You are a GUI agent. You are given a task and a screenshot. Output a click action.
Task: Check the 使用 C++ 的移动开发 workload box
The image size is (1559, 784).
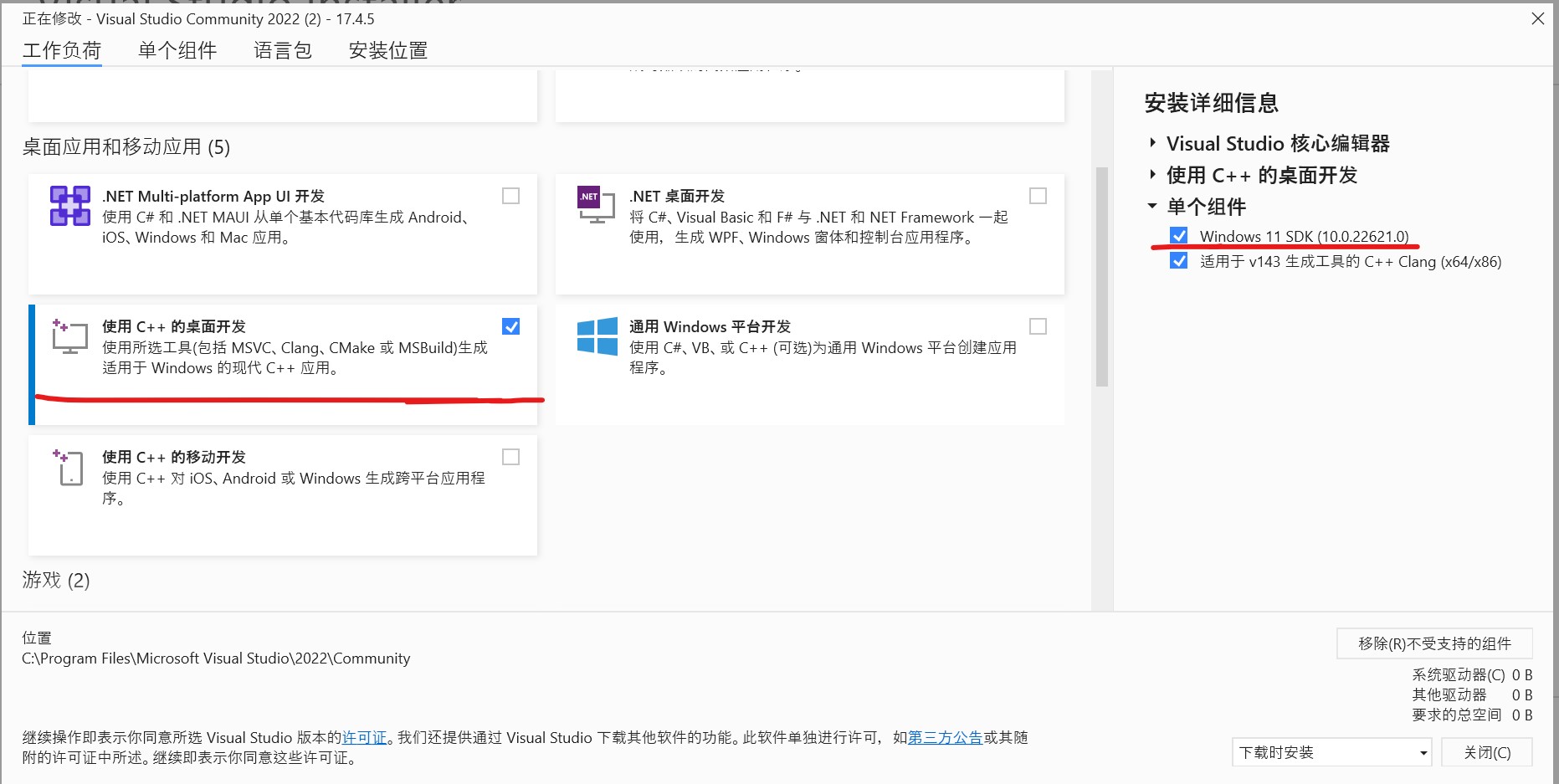click(x=510, y=457)
